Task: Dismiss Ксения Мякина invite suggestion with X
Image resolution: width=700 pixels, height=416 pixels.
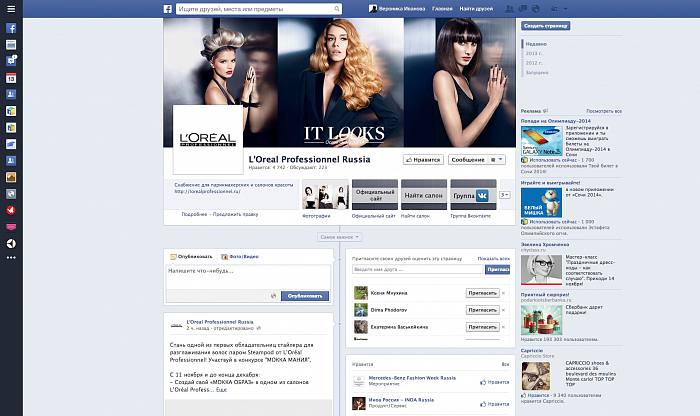Action: 504,293
